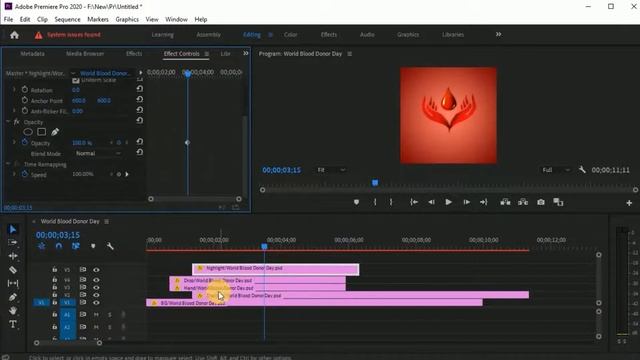Select the Track Select Forward tool
This screenshot has width=640, height=360.
pos(13,242)
